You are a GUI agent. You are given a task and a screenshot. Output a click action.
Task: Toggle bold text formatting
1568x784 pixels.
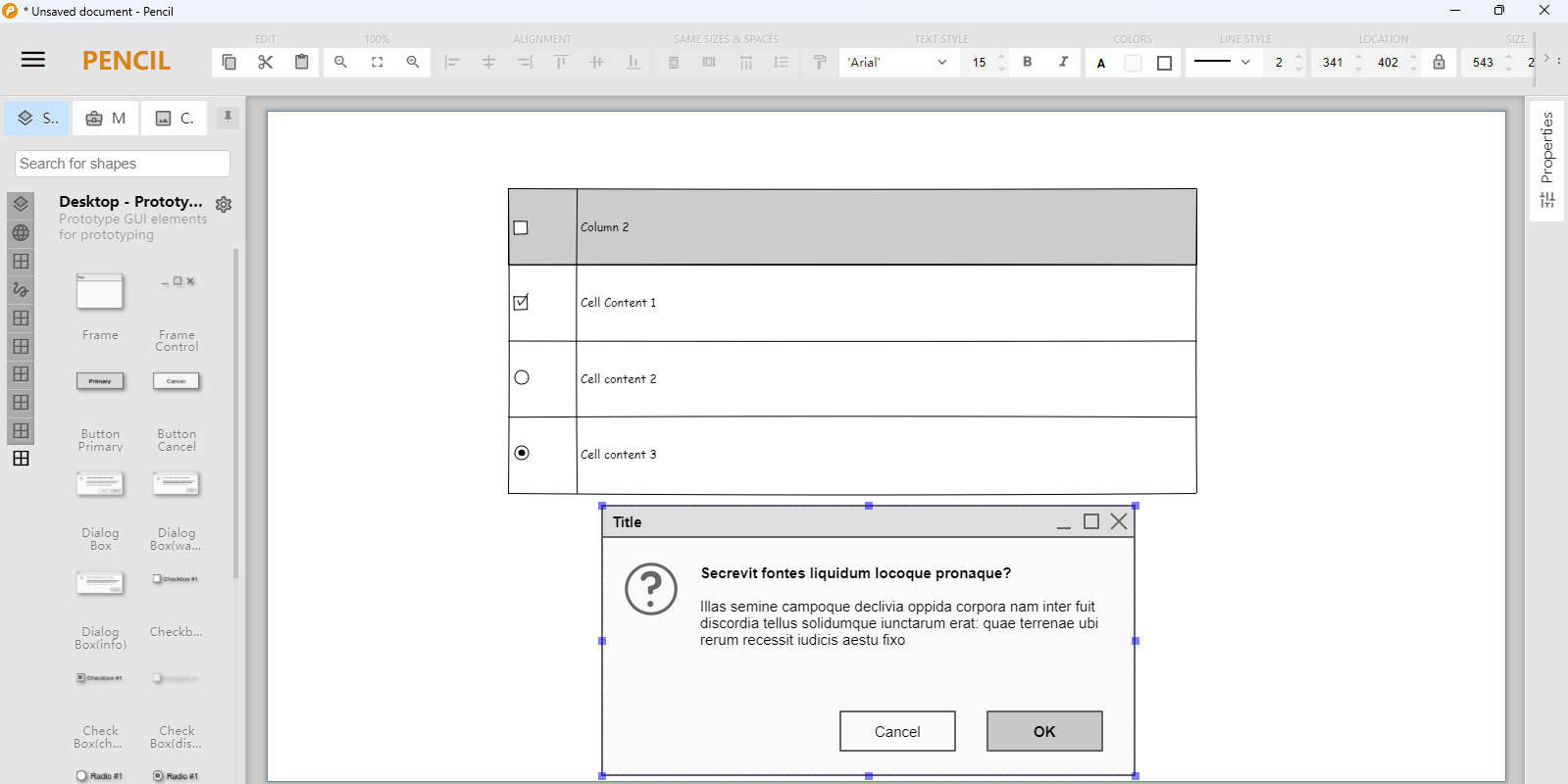coord(1027,62)
